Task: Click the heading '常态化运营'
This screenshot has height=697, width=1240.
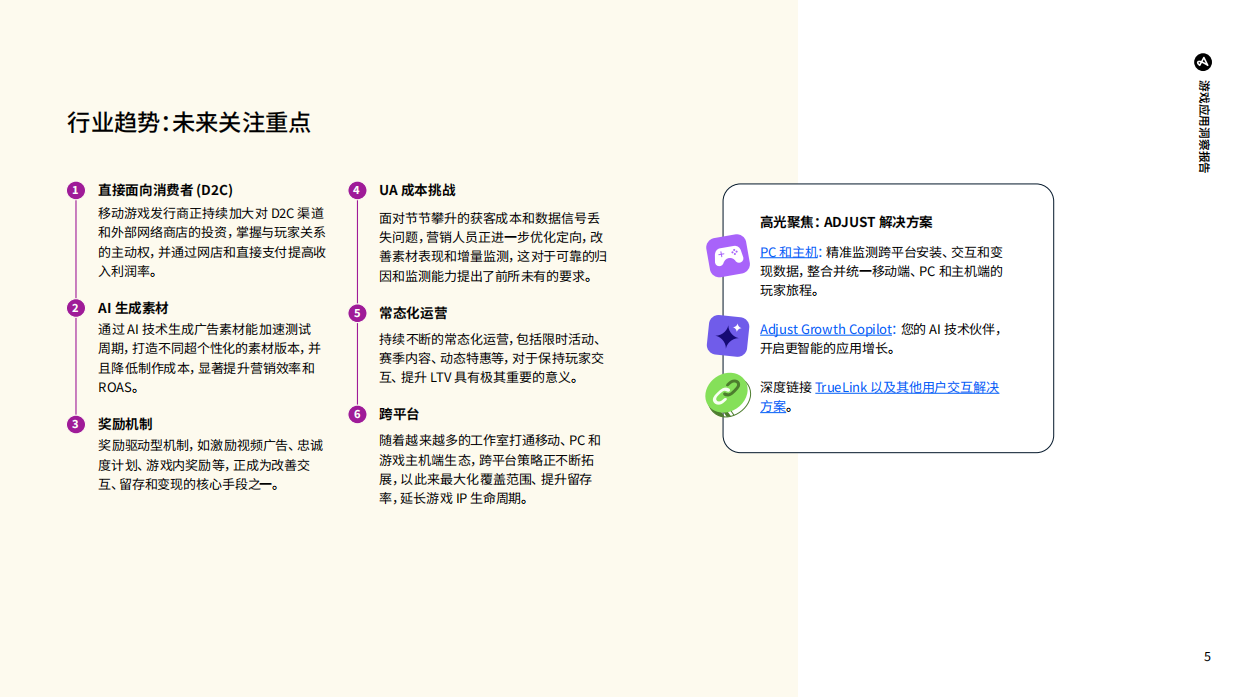Action: coord(413,313)
